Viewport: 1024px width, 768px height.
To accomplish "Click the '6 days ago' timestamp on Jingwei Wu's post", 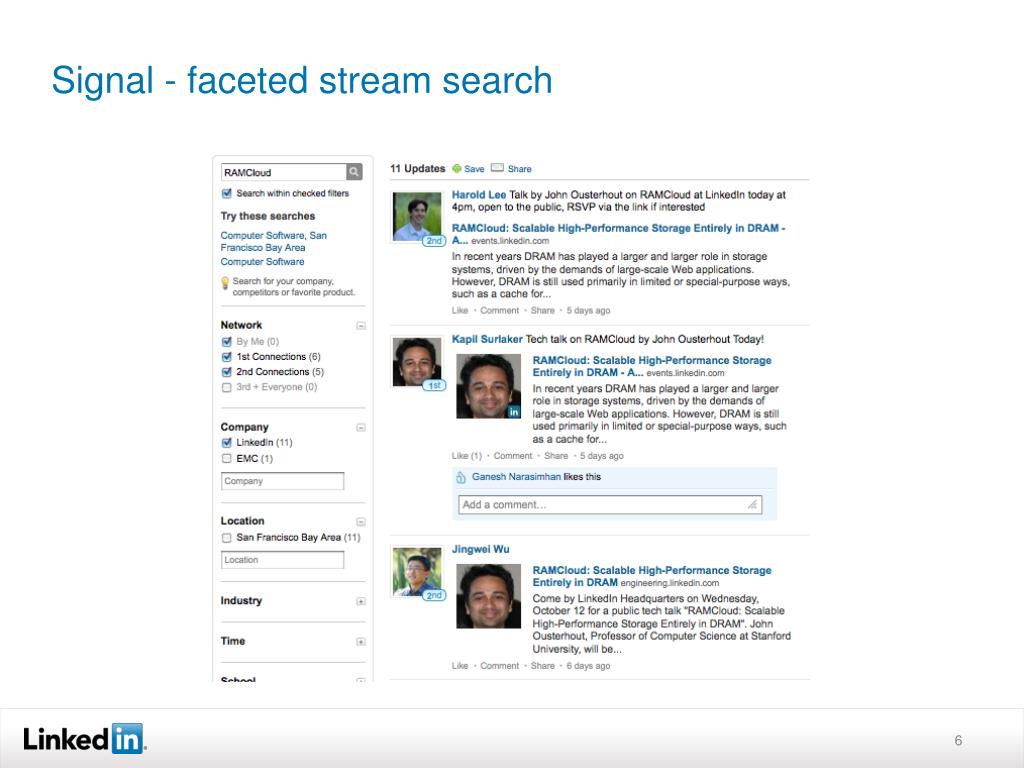I will 588,665.
